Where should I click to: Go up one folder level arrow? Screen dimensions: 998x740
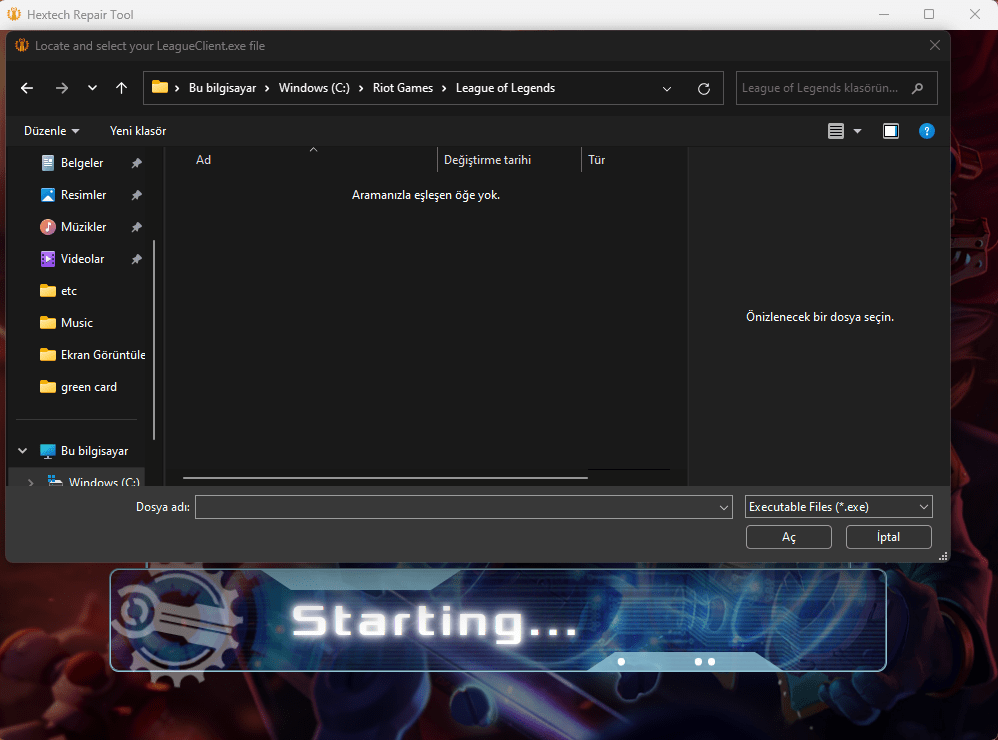pos(122,88)
